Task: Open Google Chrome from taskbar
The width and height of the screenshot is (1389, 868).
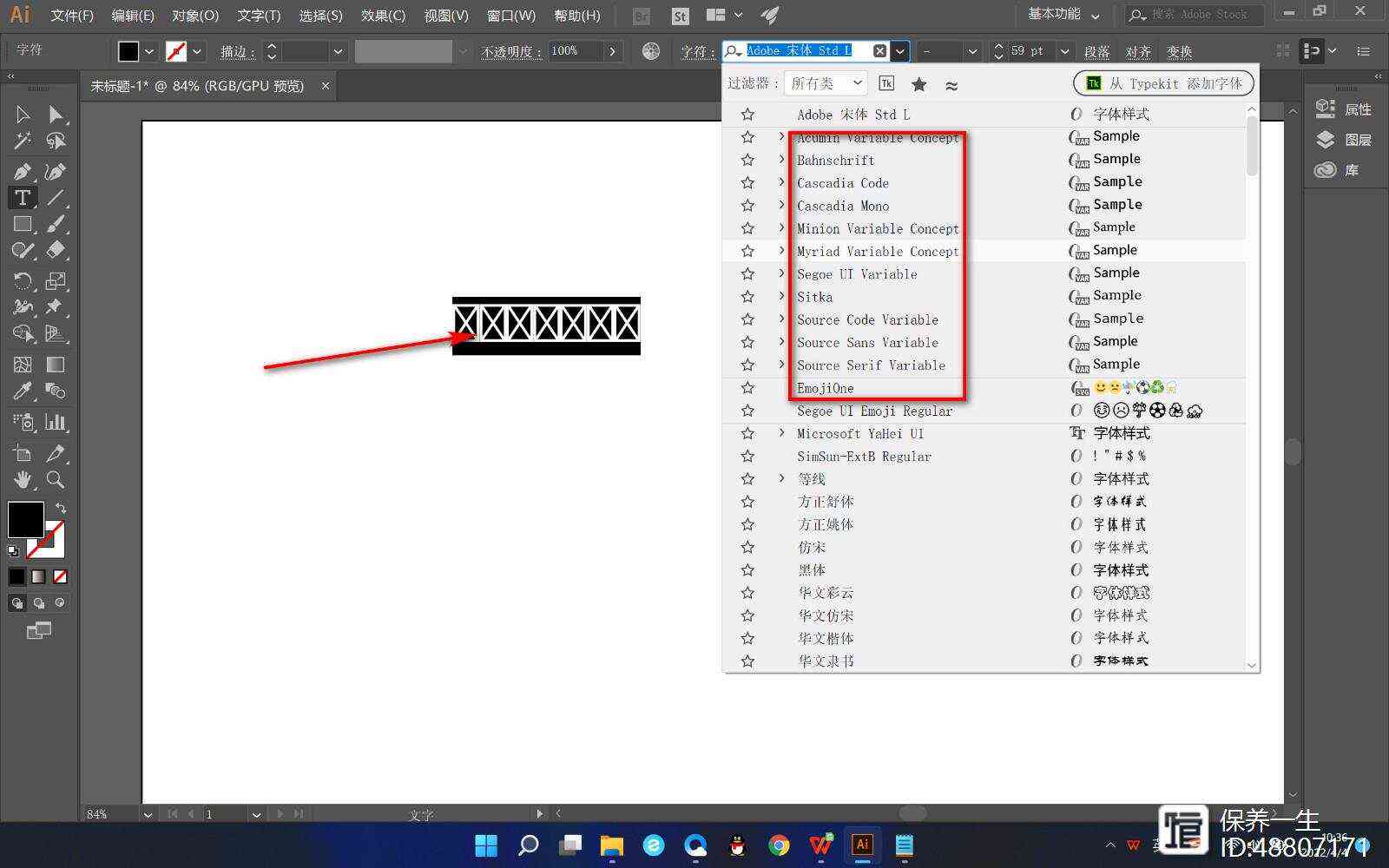Action: [x=779, y=845]
